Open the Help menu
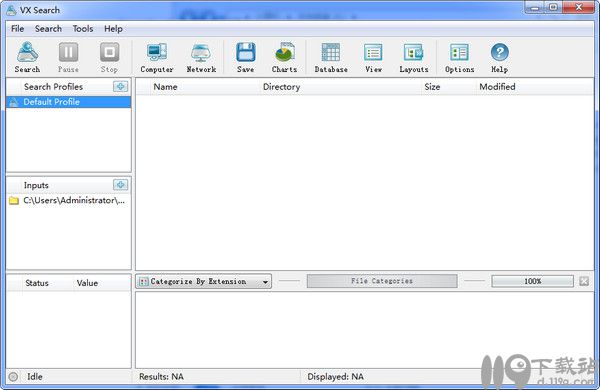Image resolution: width=600 pixels, height=390 pixels. click(x=113, y=29)
